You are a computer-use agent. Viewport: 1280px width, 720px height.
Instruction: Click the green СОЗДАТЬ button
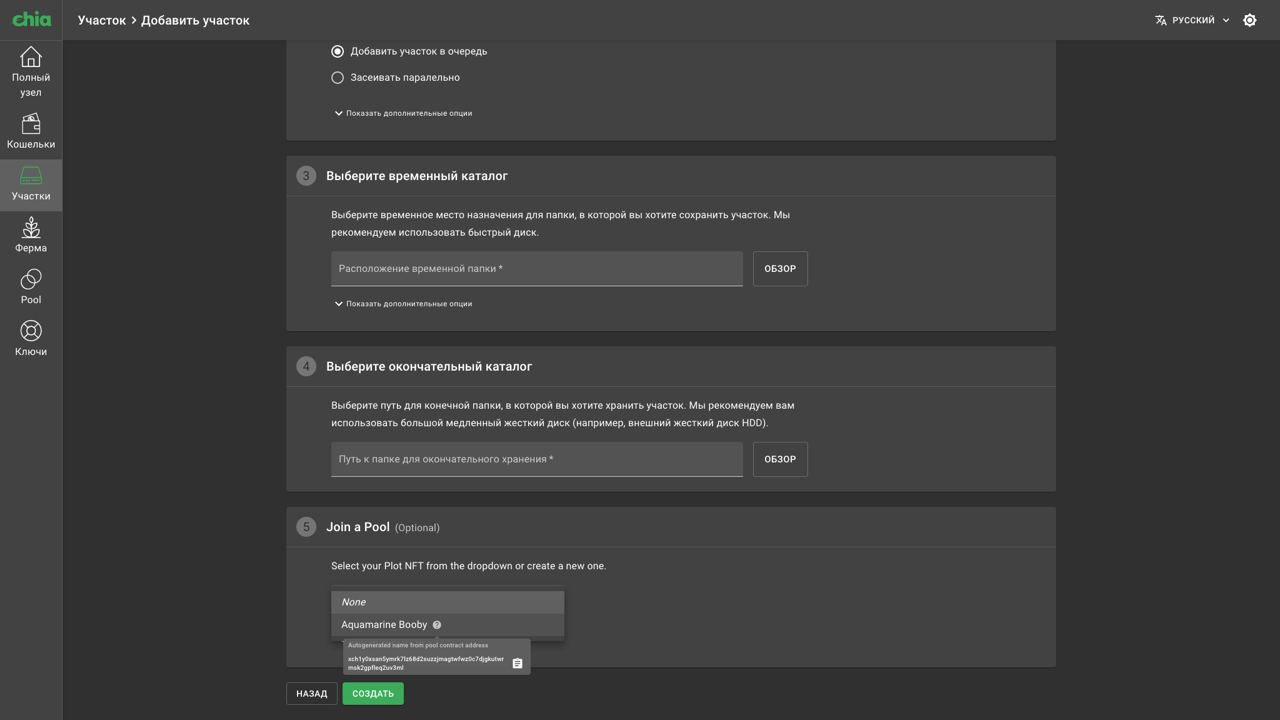click(x=373, y=694)
